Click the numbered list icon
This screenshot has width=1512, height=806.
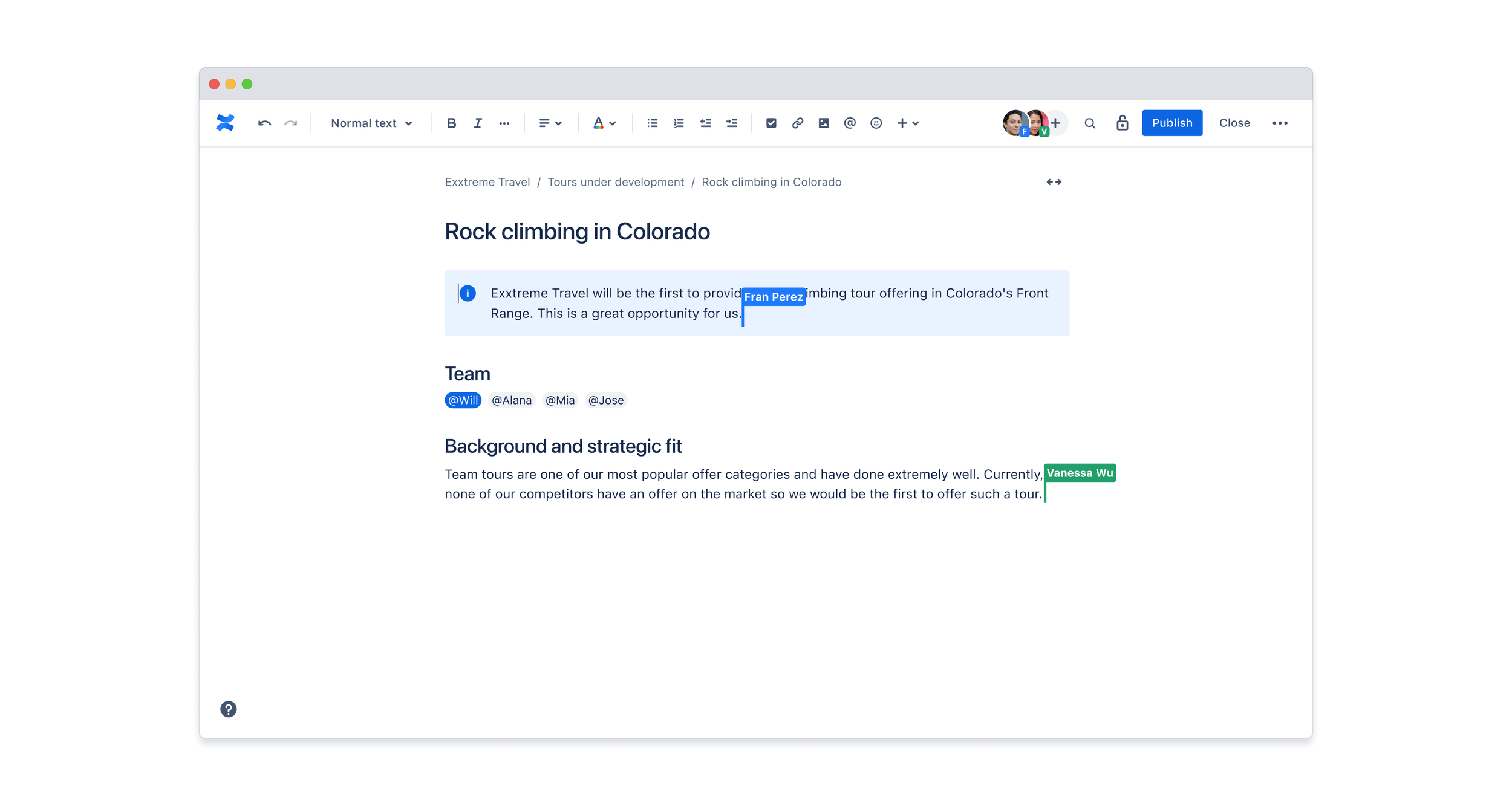[x=679, y=123]
